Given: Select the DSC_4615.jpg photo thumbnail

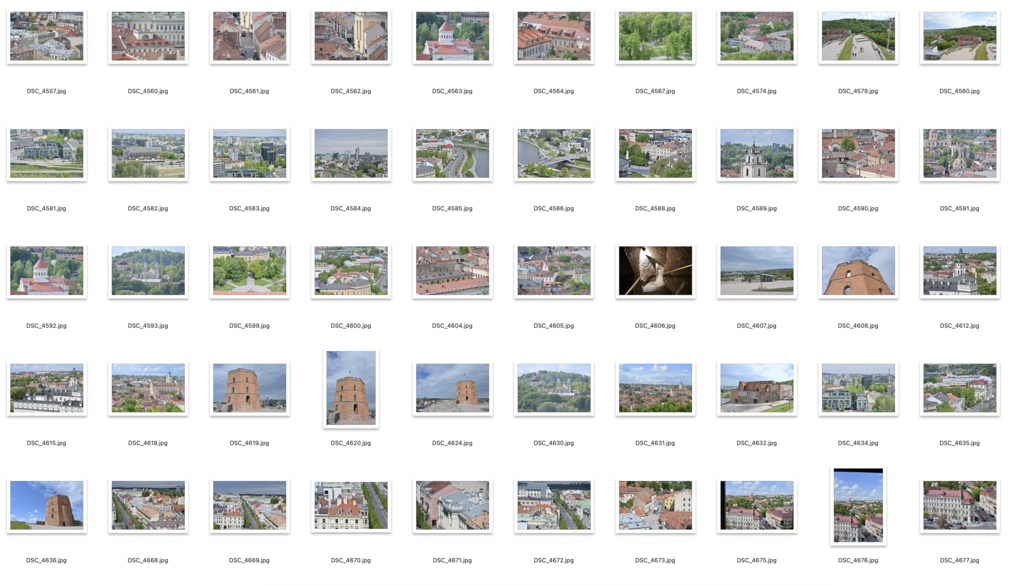Looking at the screenshot, I should pyautogui.click(x=46, y=388).
